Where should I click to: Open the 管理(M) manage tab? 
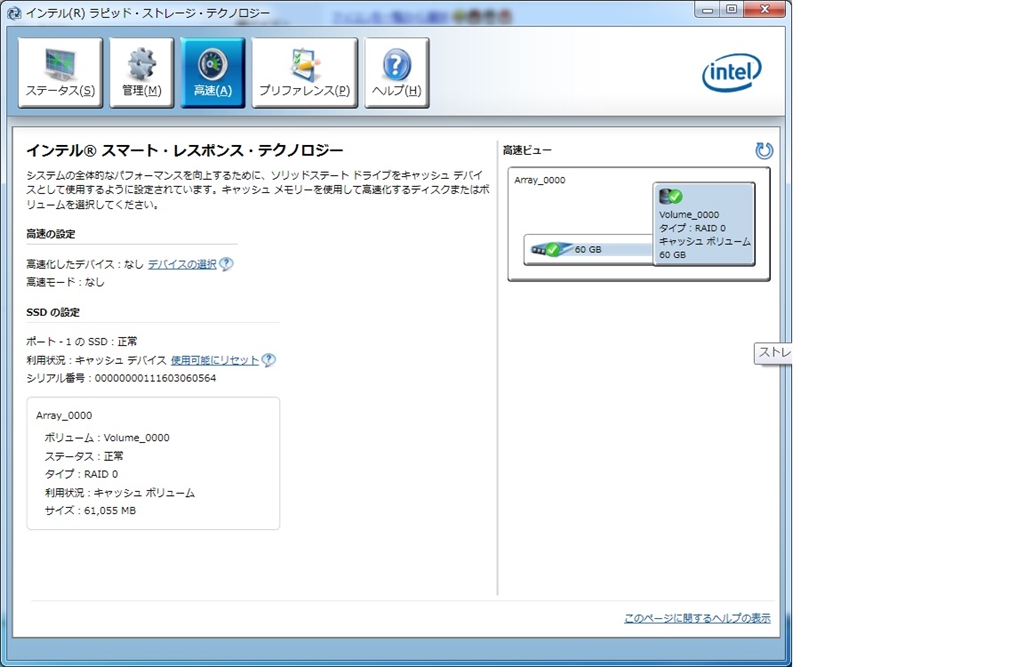[142, 73]
